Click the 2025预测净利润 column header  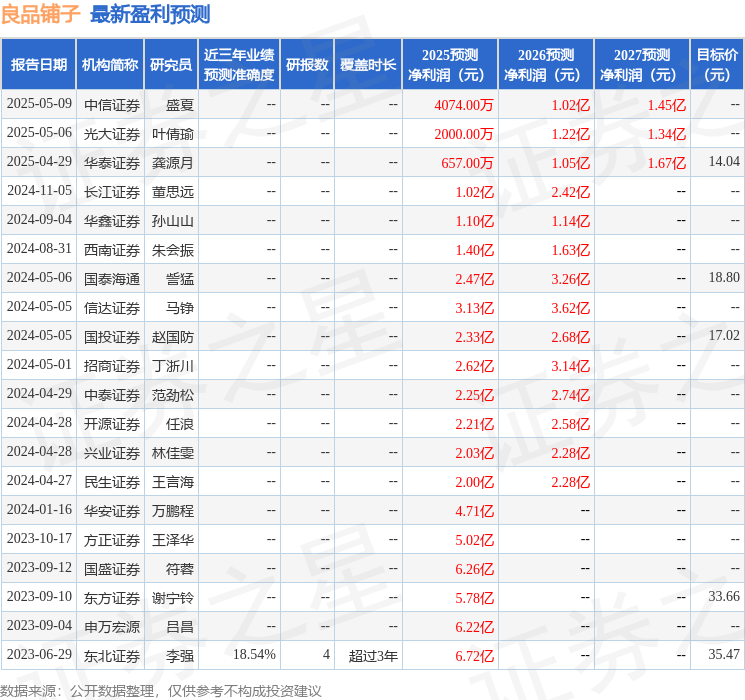click(450, 65)
